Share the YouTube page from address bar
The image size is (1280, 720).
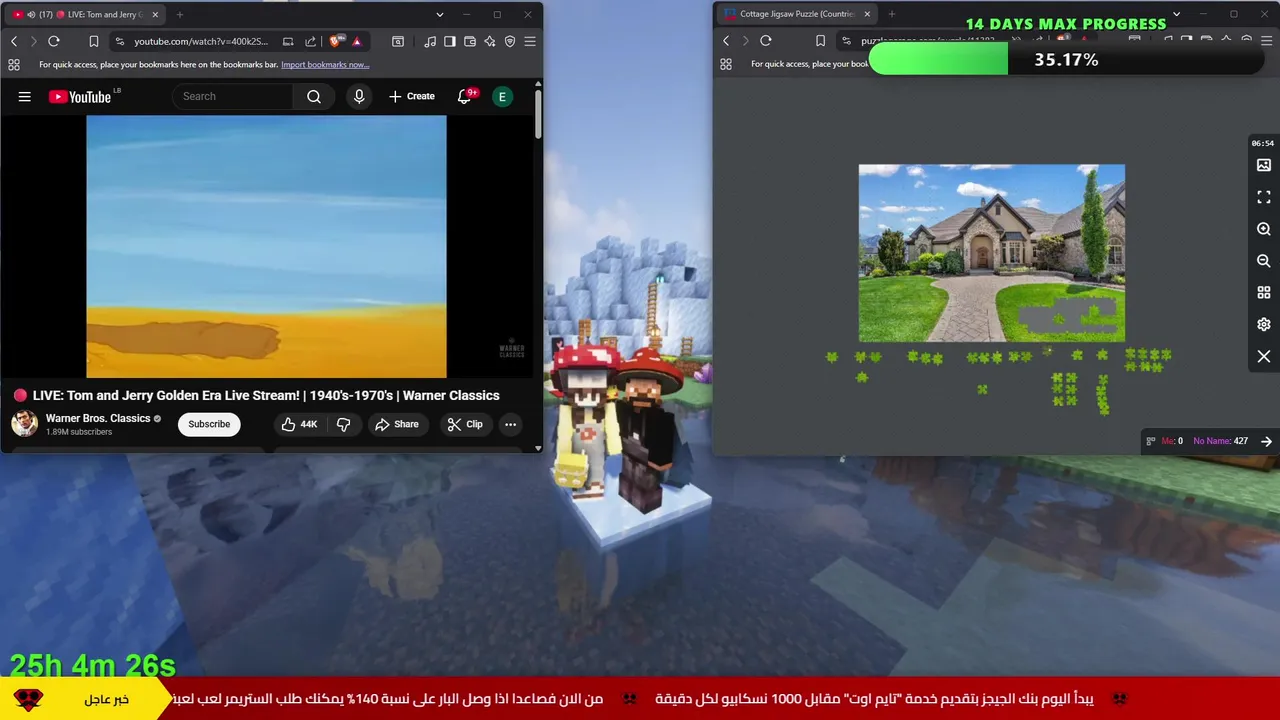pyautogui.click(x=310, y=41)
